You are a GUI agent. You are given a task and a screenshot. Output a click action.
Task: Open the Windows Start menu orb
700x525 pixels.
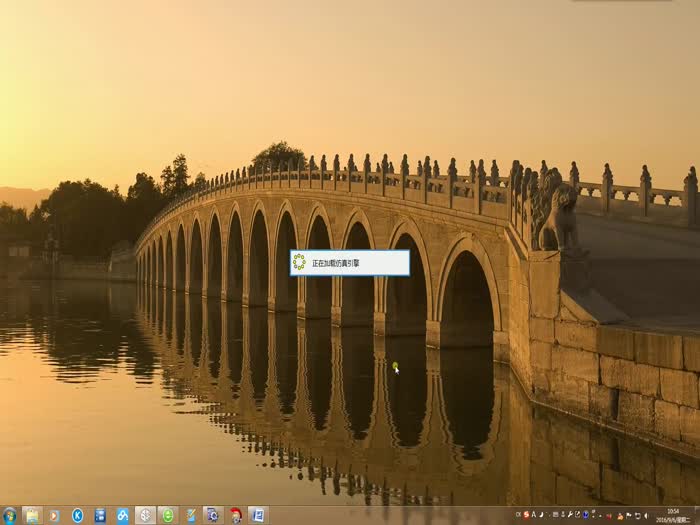point(9,515)
